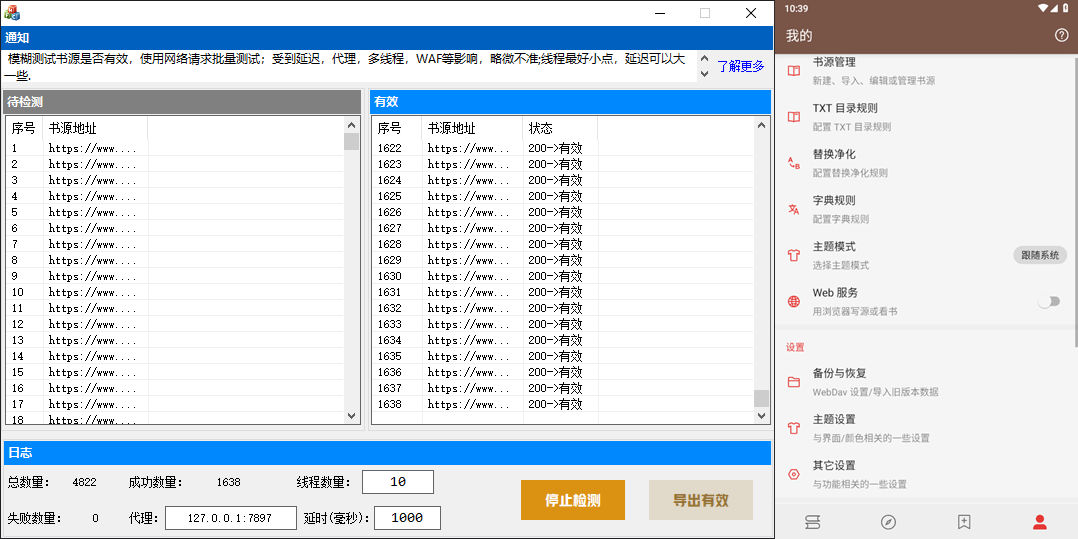Follow the 了解更多 link
The image size is (1078, 539).
click(740, 66)
